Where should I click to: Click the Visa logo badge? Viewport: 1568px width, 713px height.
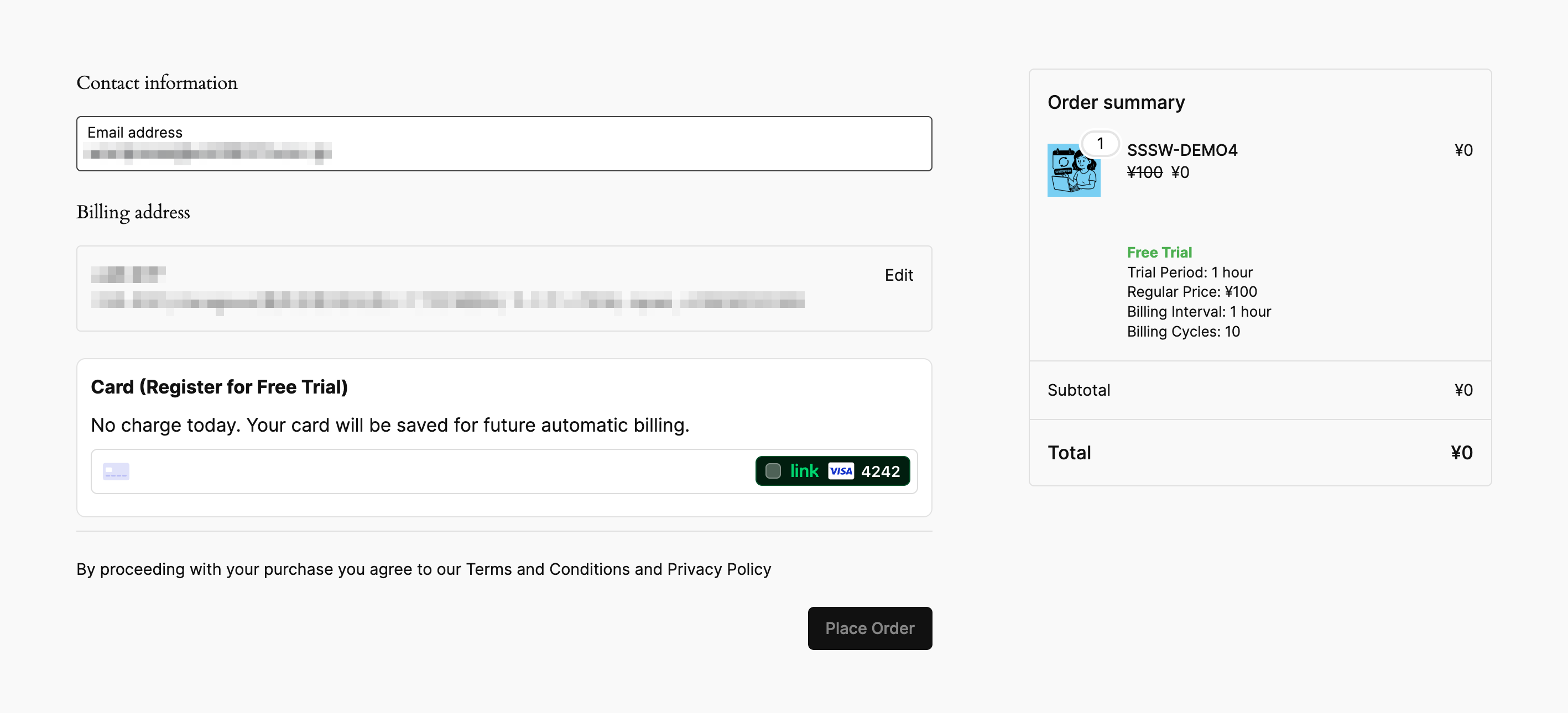tap(841, 471)
